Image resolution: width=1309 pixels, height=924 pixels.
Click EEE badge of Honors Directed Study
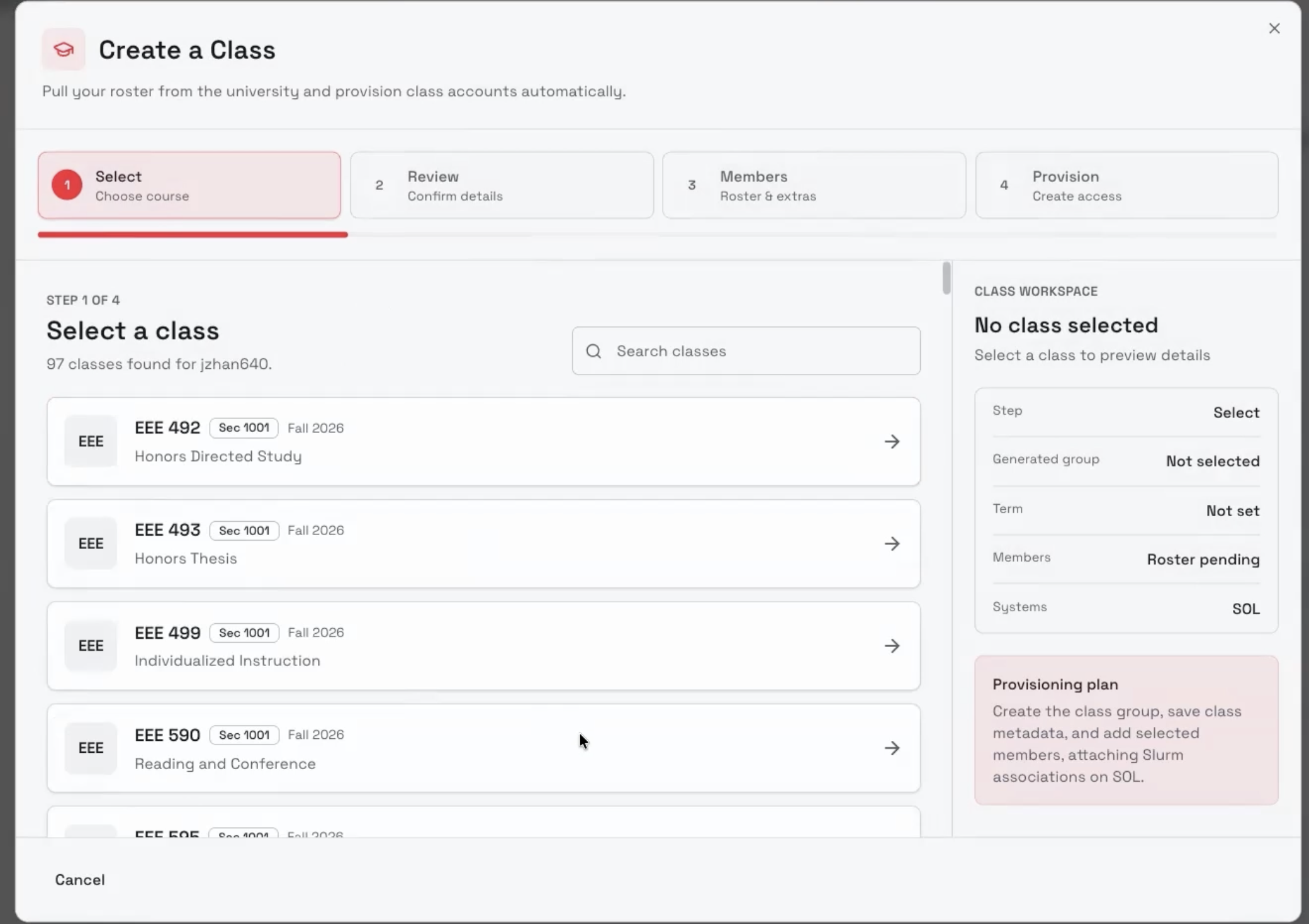91,441
